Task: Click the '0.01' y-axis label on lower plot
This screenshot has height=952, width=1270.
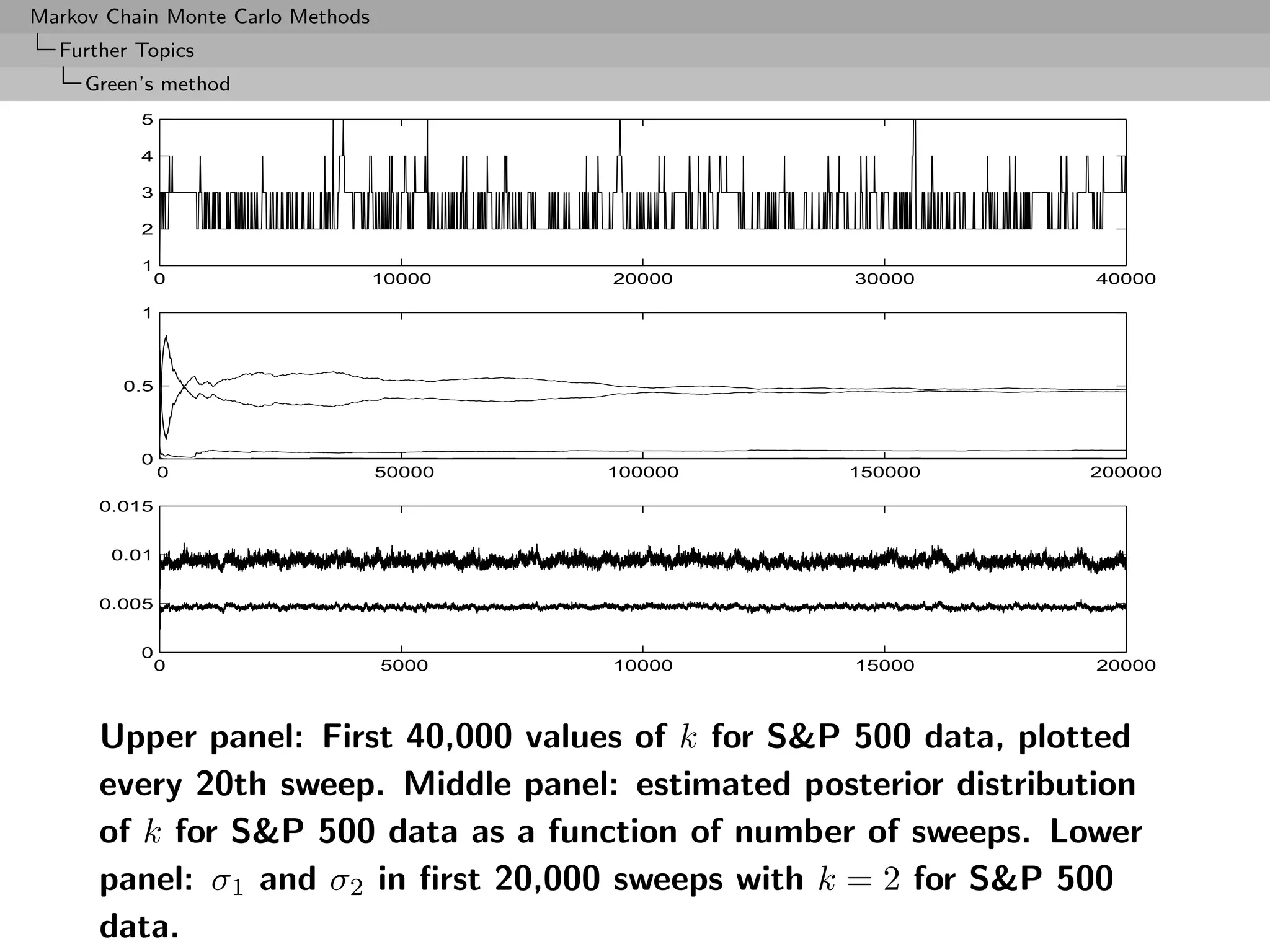Action: point(131,555)
